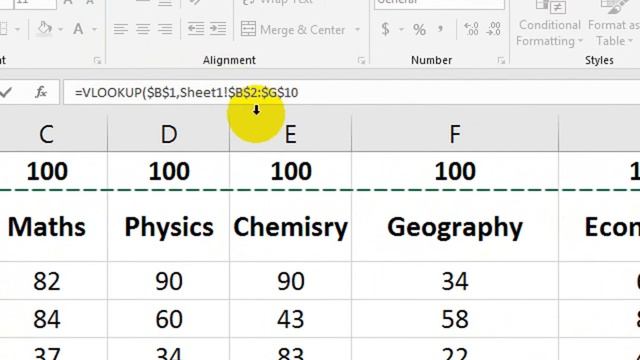The width and height of the screenshot is (640, 360).
Task: Click the Fill Color paint bucket icon
Action: click(x=44, y=29)
